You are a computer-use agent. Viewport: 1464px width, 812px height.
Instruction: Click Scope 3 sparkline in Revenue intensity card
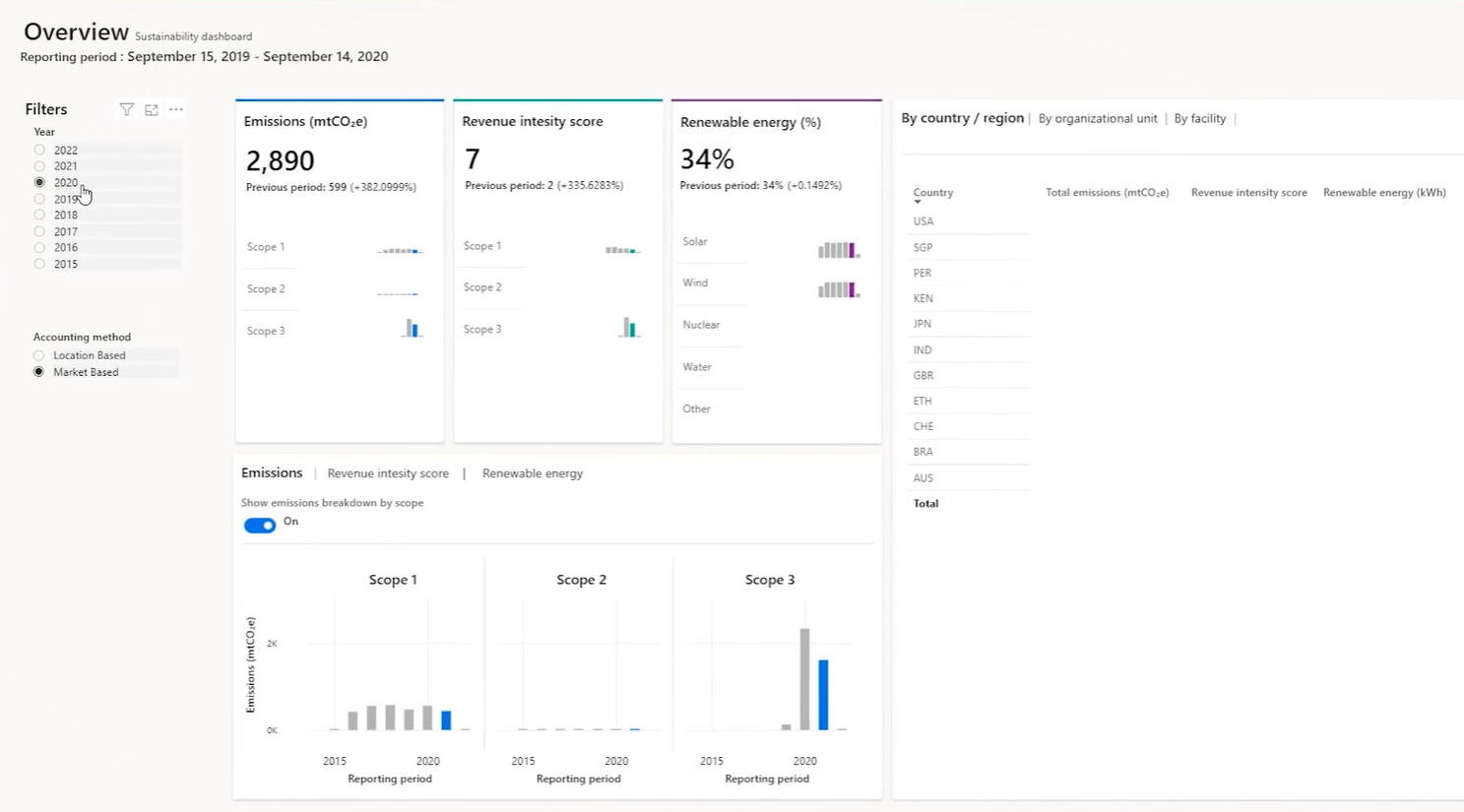tap(629, 328)
